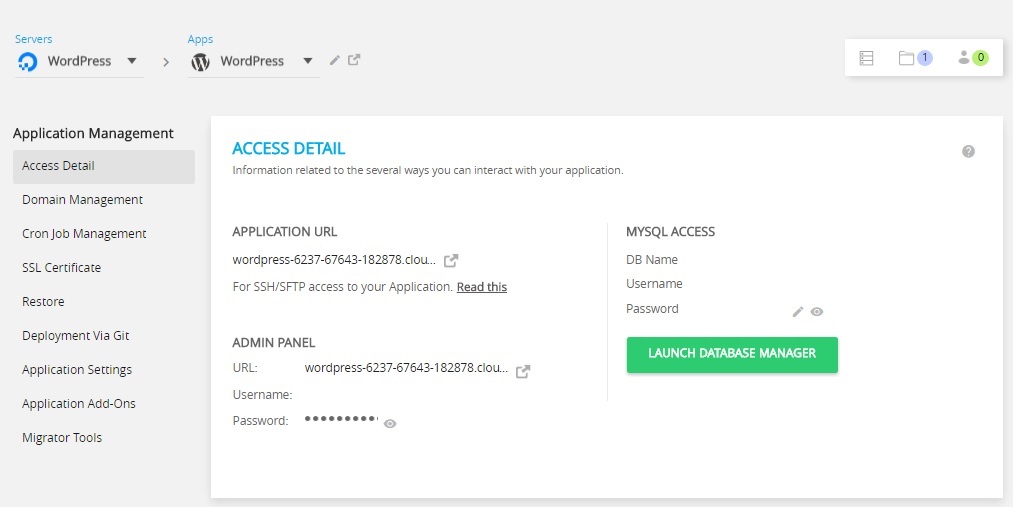Open the projects folder icon with badge 1
The height and width of the screenshot is (507, 1013).
(915, 58)
